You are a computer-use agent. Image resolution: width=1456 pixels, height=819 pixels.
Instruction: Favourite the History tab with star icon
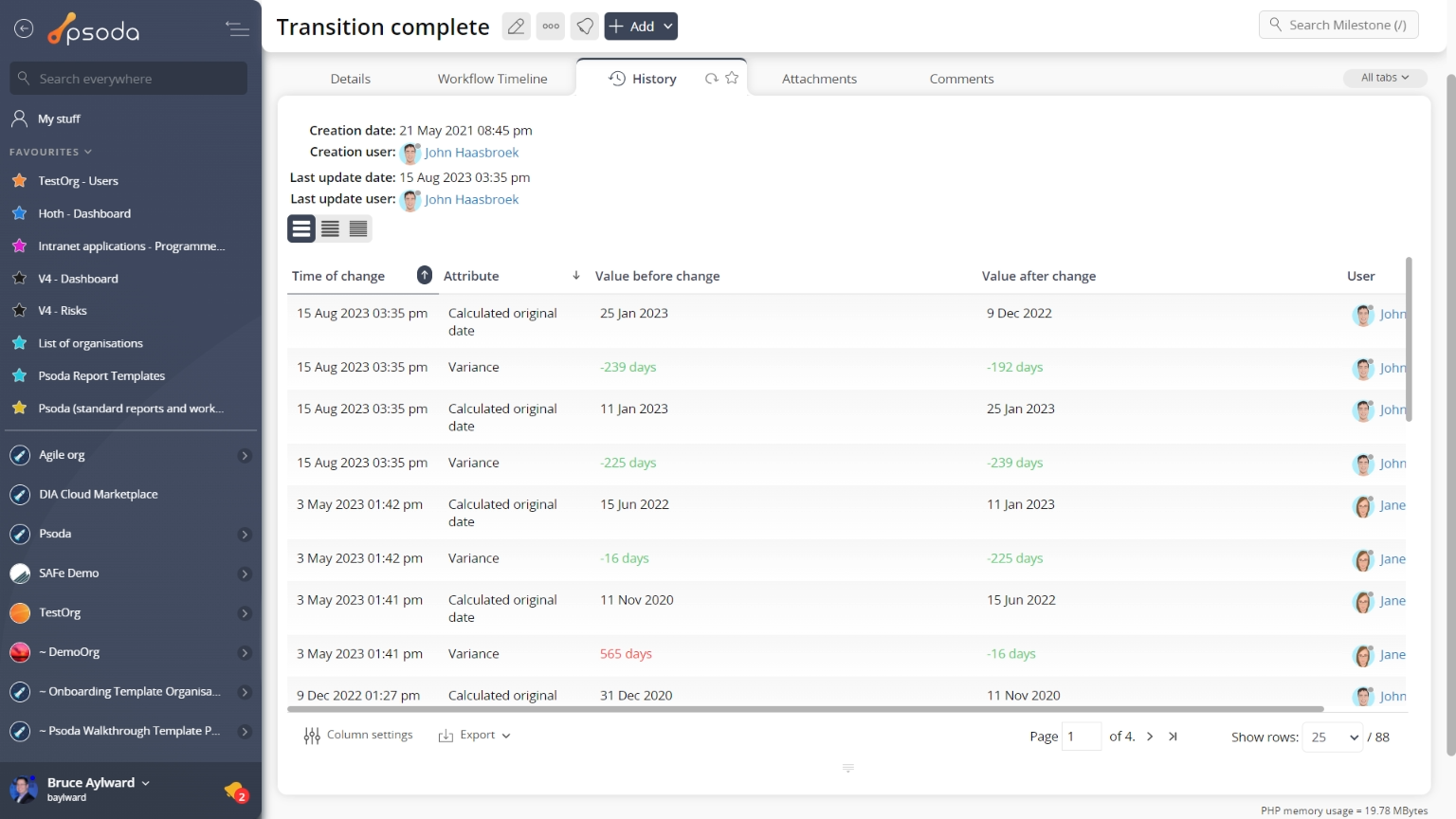coord(732,79)
